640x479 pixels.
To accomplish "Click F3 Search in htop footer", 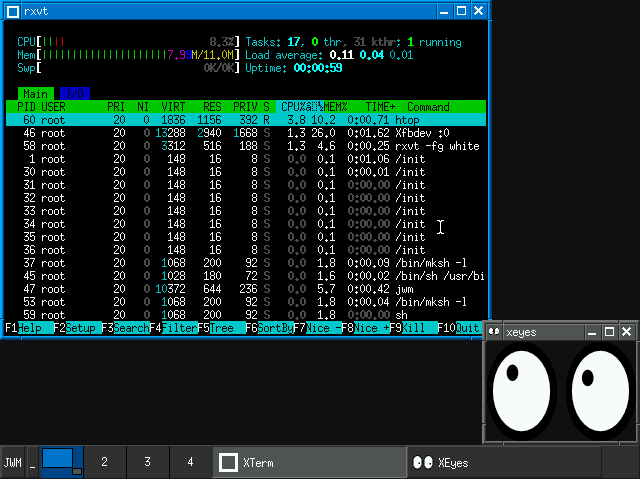I will point(125,328).
